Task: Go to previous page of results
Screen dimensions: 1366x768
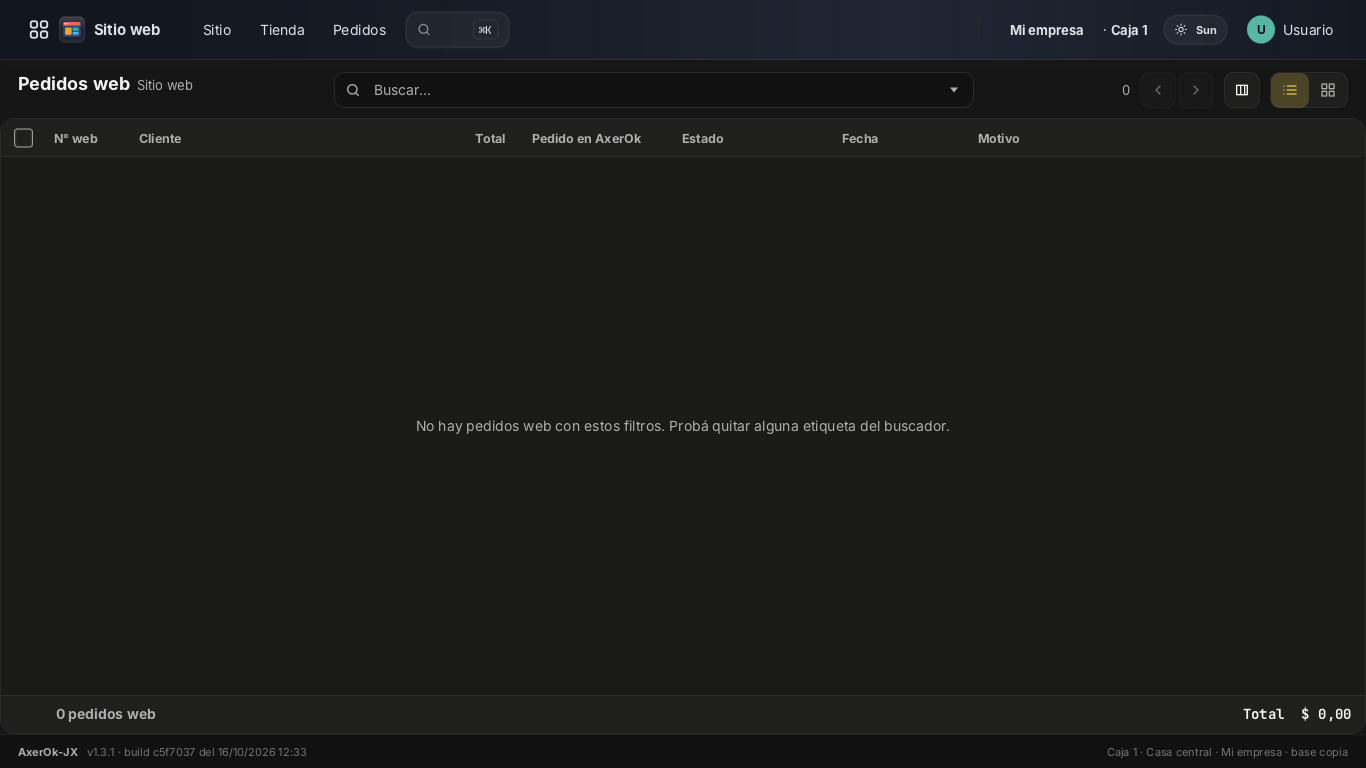Action: pos(1158,90)
